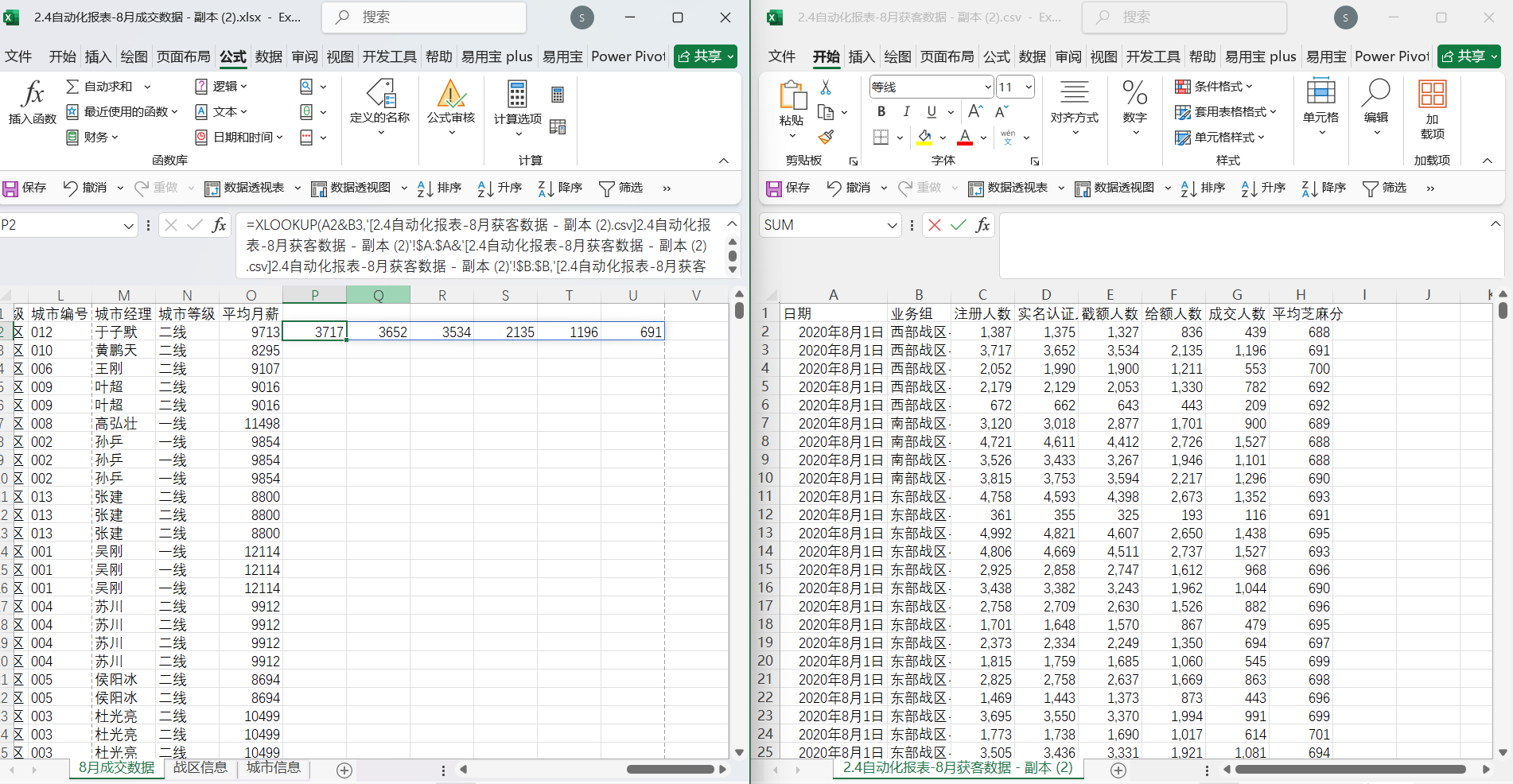Open font size dropdown showing 11
This screenshot has width=1513, height=784.
coord(1029,87)
